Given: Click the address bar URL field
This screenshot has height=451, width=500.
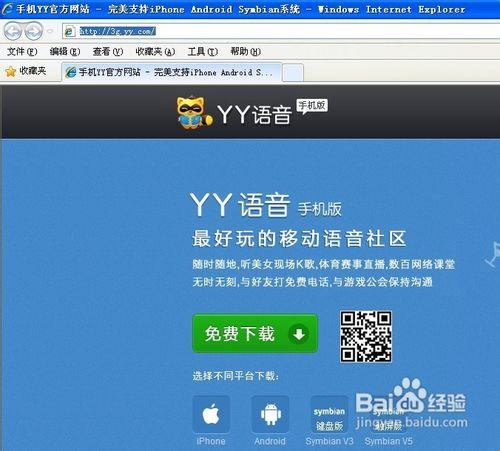Looking at the screenshot, I should point(282,31).
